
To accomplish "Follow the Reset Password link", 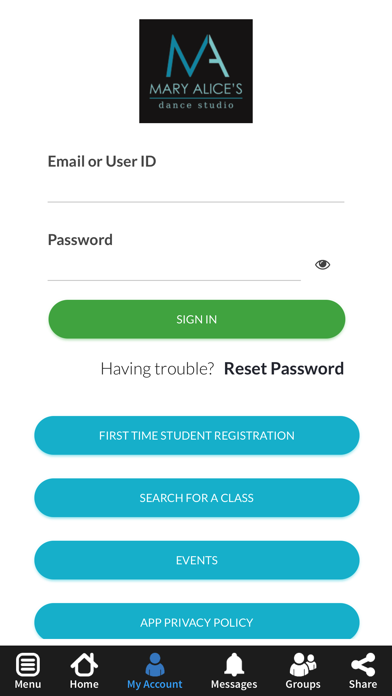I will pyautogui.click(x=284, y=368).
